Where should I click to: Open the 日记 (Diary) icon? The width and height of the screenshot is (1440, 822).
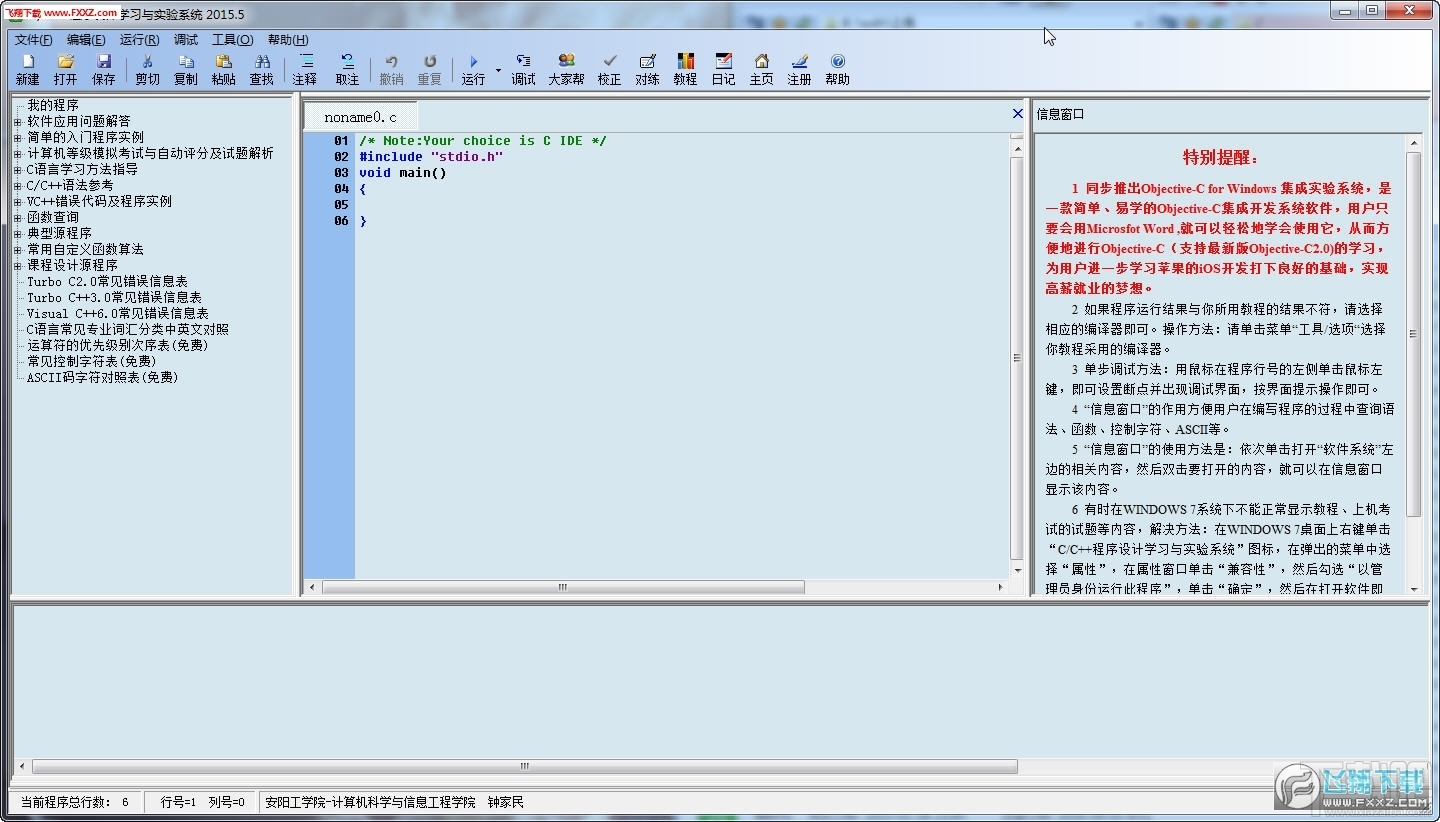pyautogui.click(x=723, y=68)
